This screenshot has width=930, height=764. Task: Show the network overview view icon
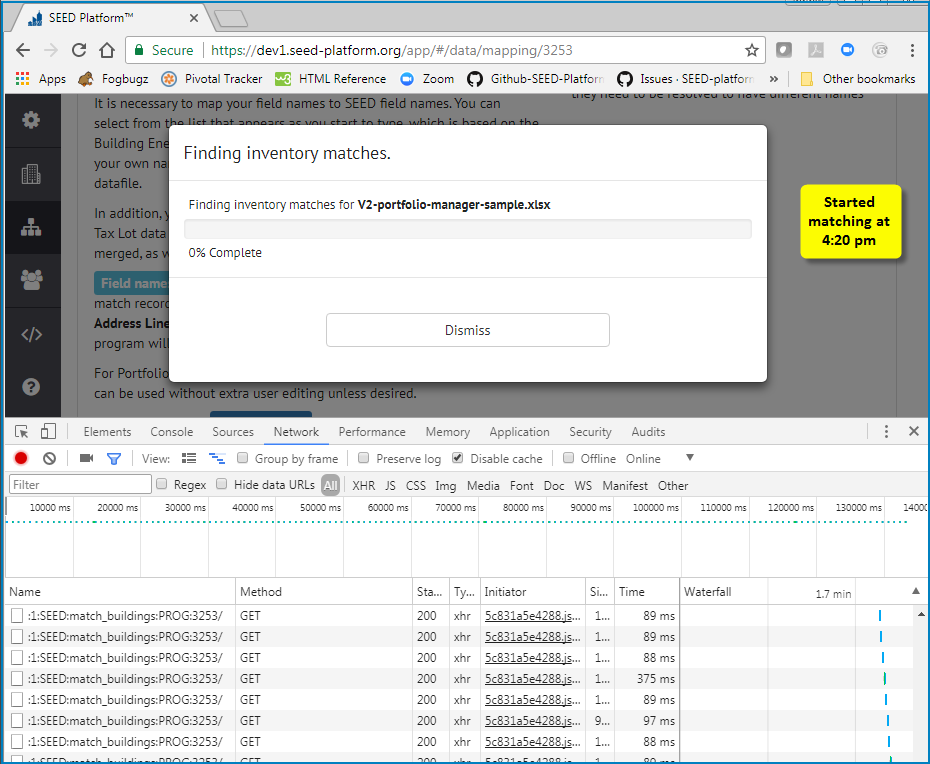[x=217, y=459]
